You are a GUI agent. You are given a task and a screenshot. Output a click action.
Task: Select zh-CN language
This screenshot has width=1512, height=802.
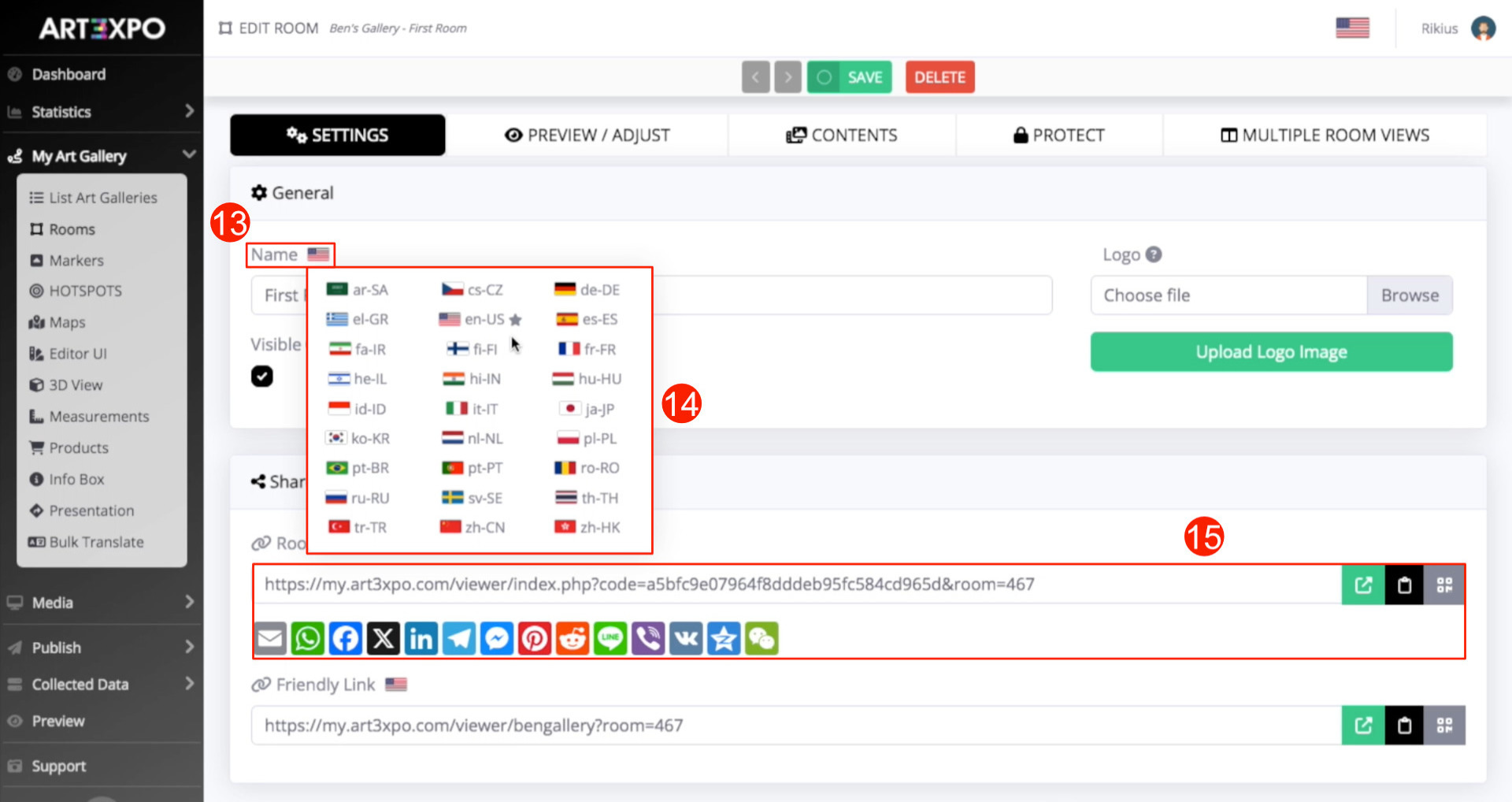(472, 527)
